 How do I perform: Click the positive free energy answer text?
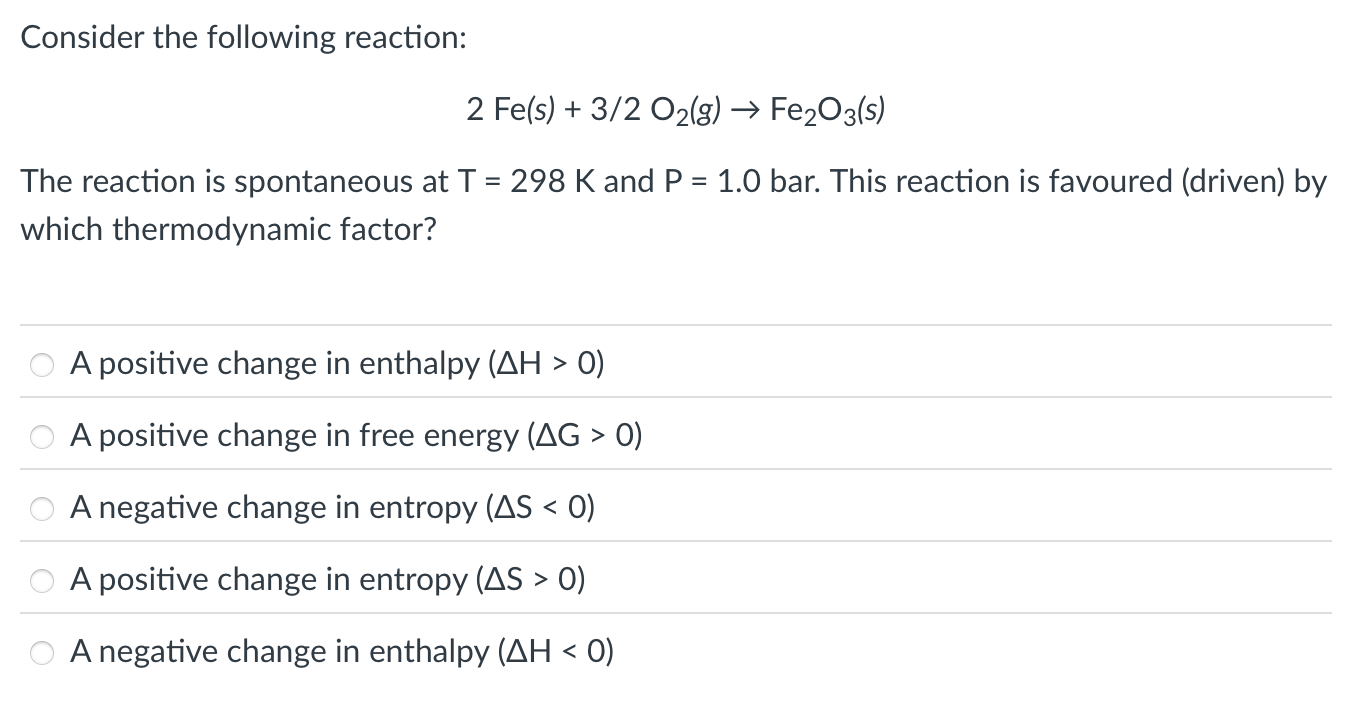click(355, 436)
